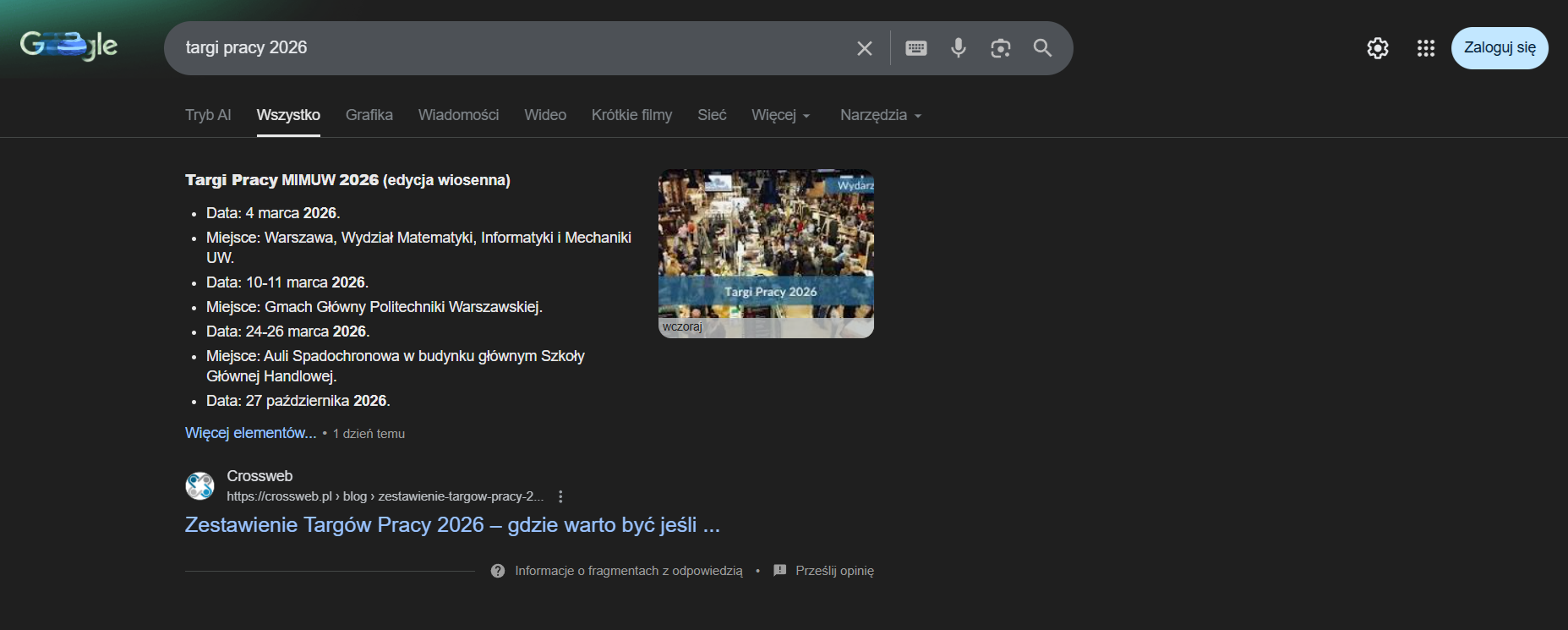This screenshot has height=630, width=1568.
Task: Click the text Data: 4 marca 2026
Action: tap(273, 213)
